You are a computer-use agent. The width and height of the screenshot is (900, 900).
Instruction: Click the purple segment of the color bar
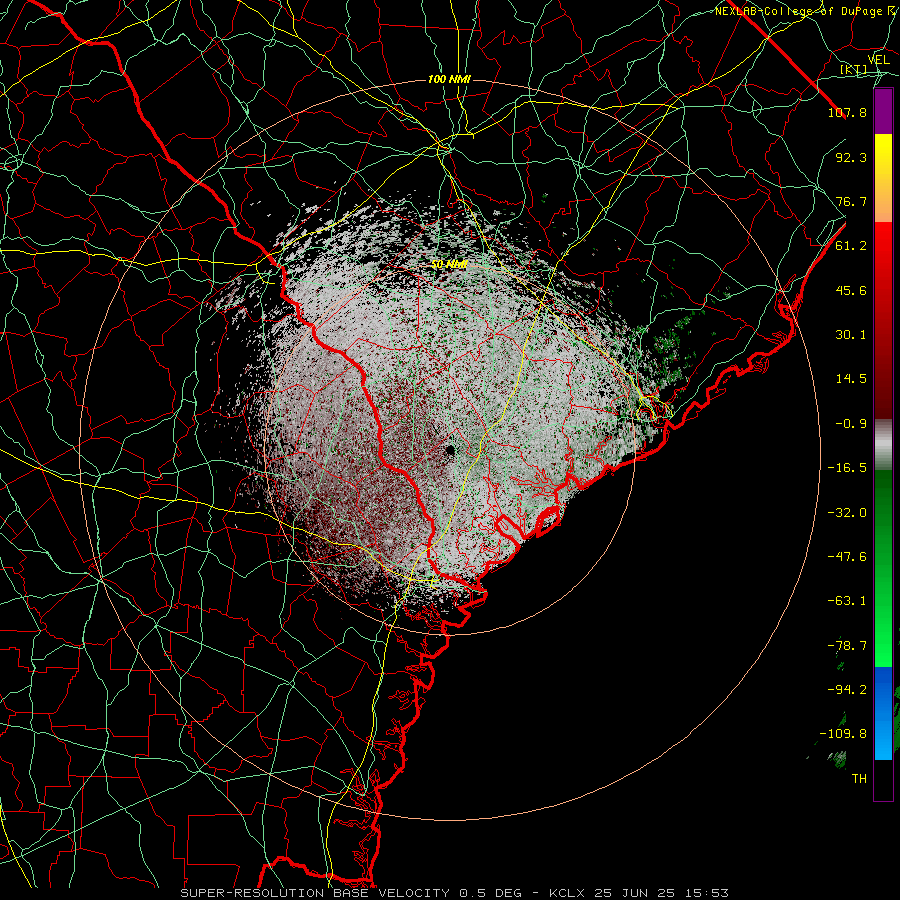tap(883, 112)
